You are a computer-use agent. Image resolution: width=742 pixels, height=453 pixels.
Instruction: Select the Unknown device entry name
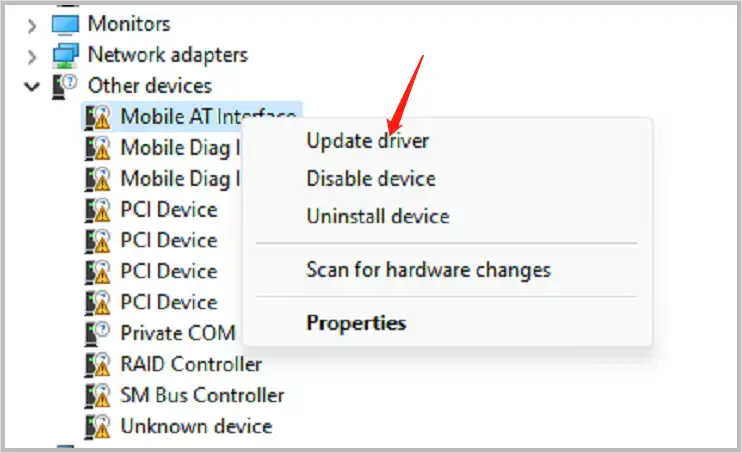[196, 426]
